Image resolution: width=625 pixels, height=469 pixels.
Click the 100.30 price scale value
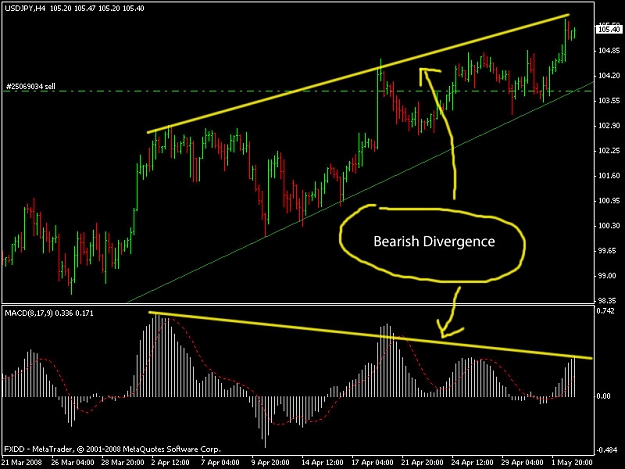pos(609,226)
